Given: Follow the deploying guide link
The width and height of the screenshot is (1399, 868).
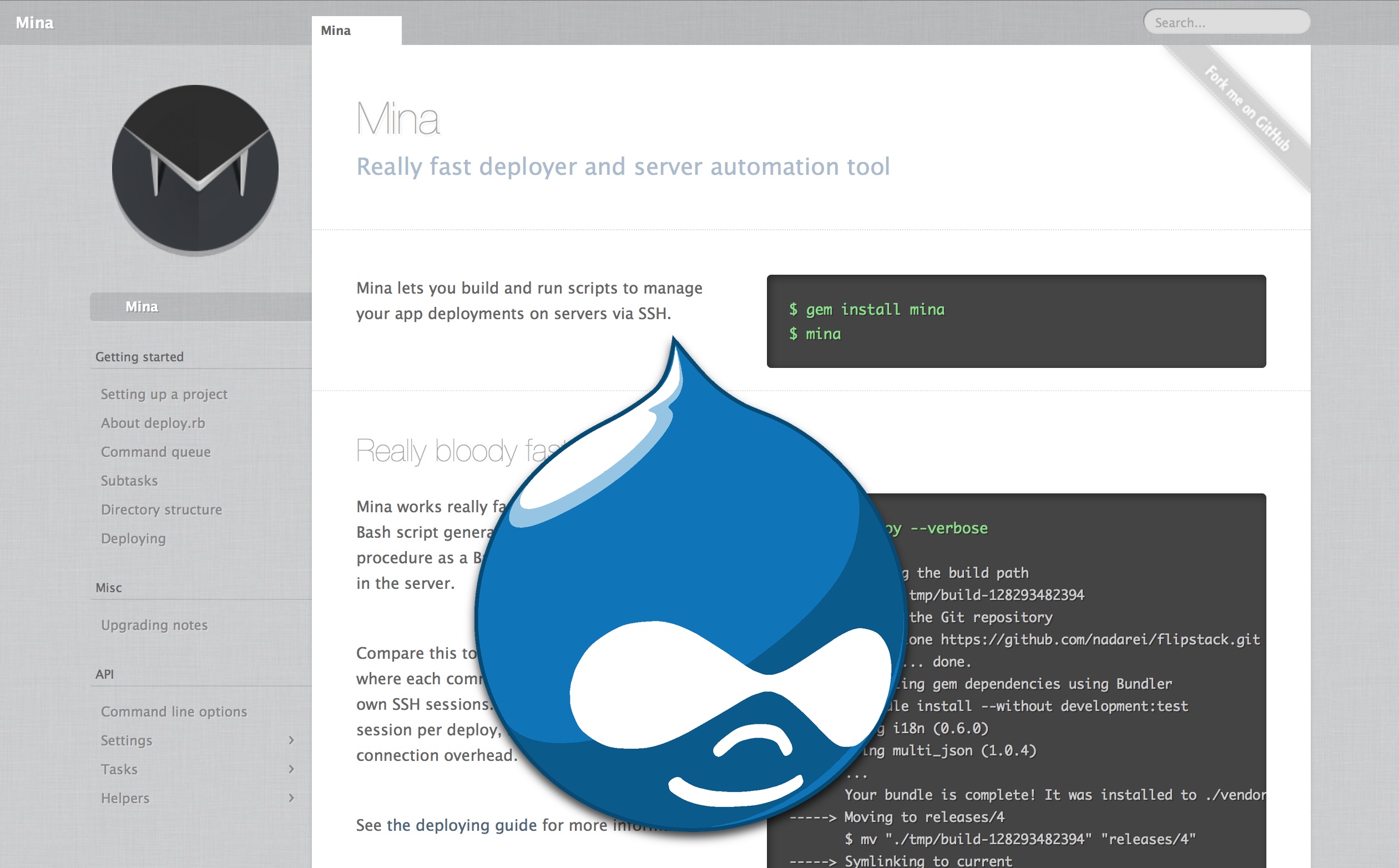Looking at the screenshot, I should point(462,825).
